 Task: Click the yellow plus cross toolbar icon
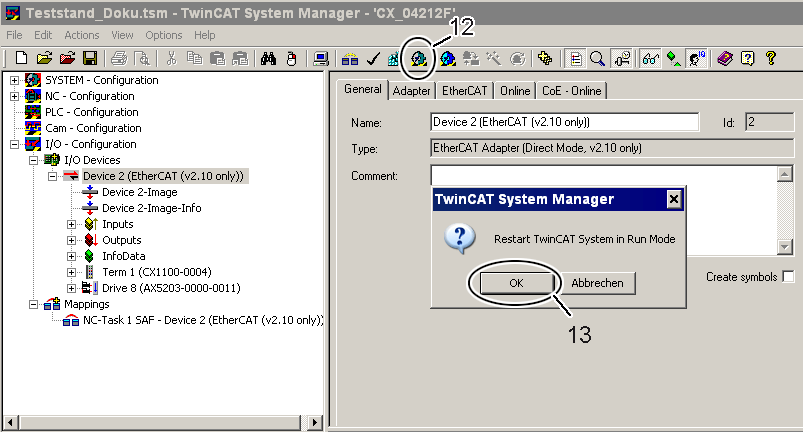(545, 58)
